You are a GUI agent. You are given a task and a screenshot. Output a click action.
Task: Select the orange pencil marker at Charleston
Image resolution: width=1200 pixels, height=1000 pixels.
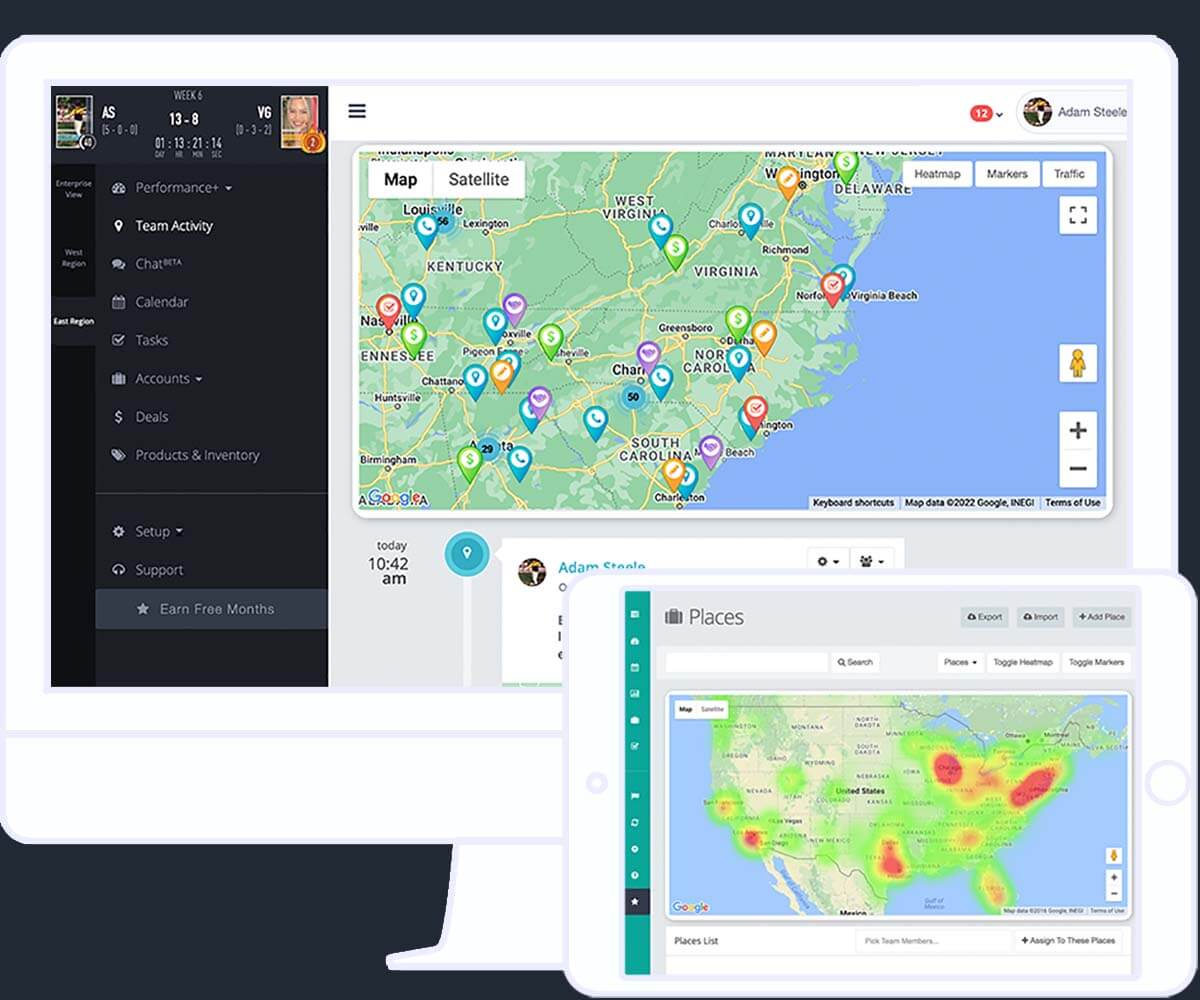click(x=674, y=474)
